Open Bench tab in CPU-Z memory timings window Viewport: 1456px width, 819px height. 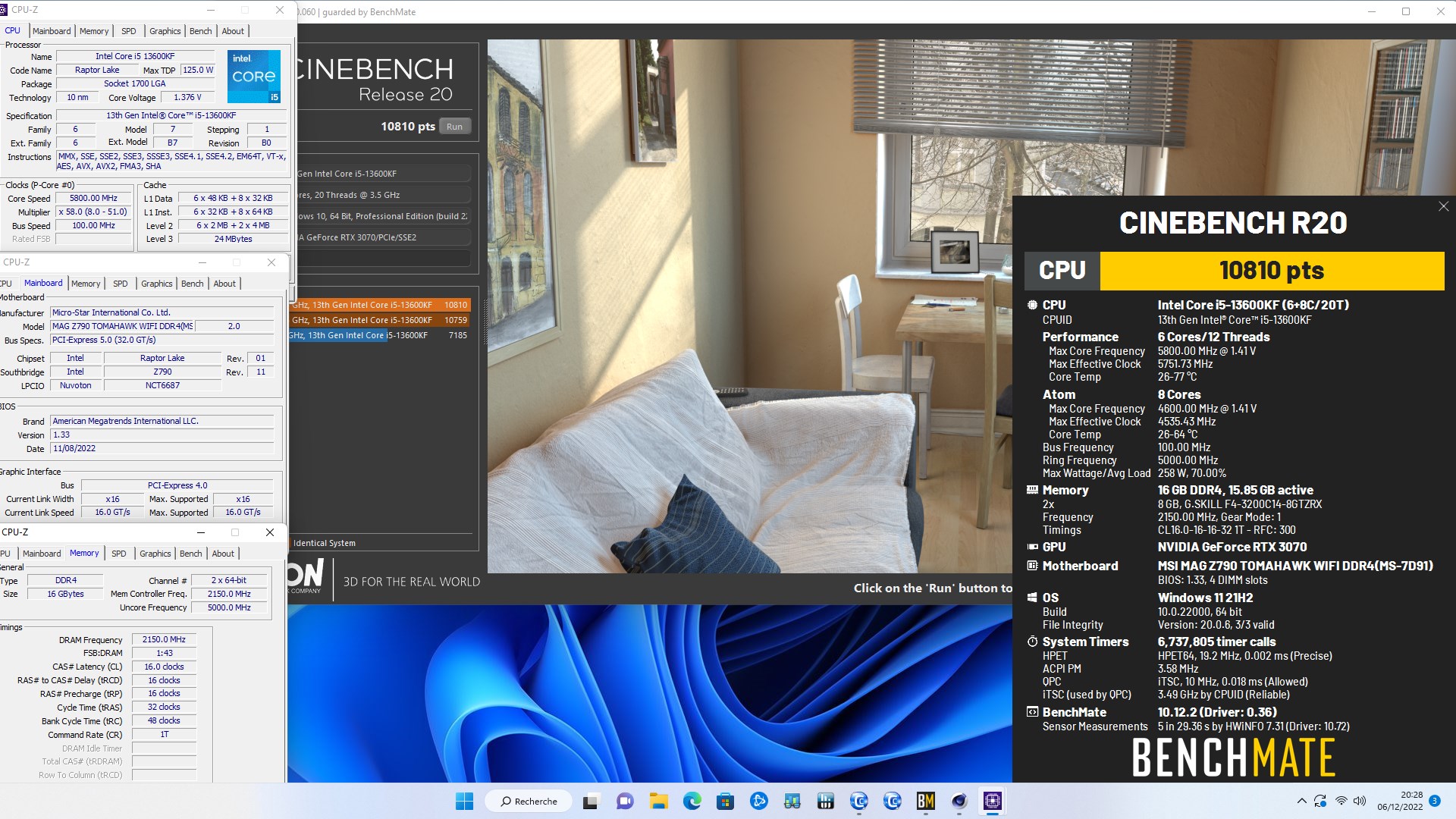click(x=190, y=554)
